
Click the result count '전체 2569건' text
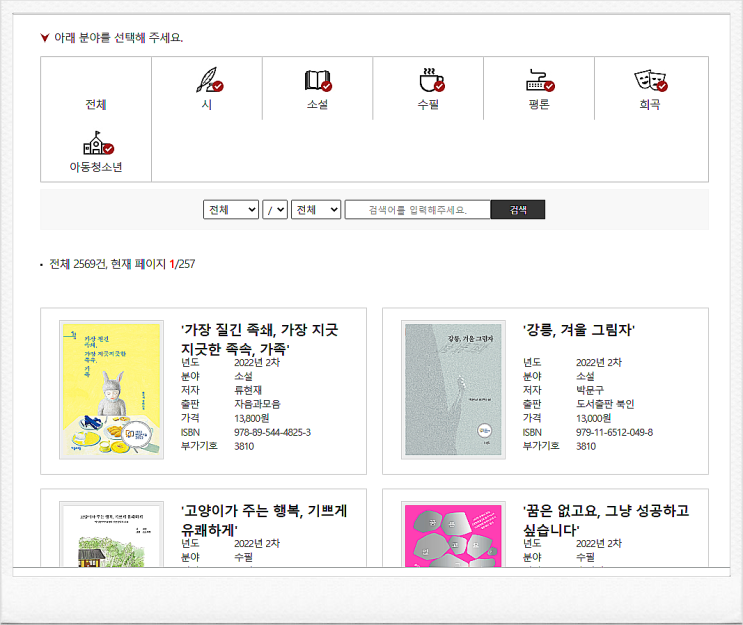point(78,264)
